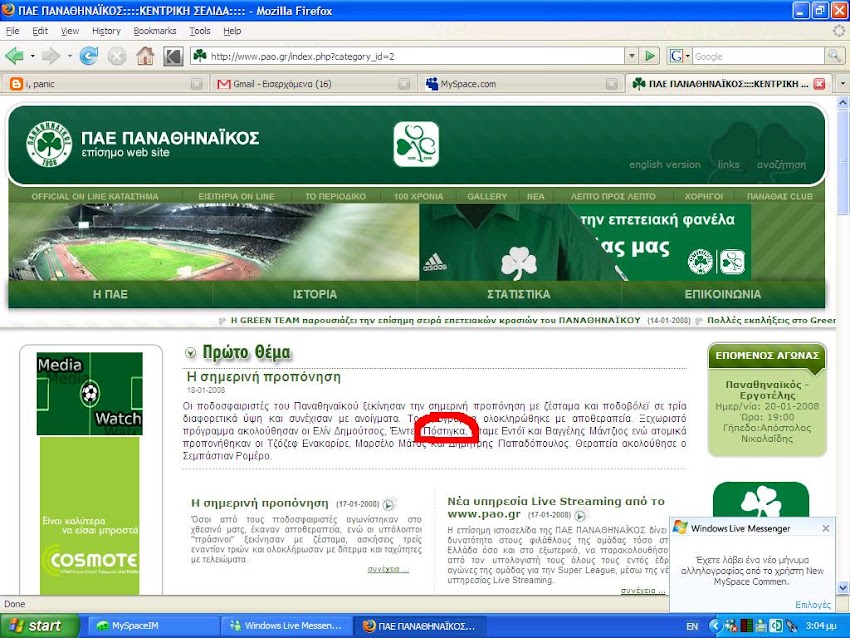Go to the browser Home icon
This screenshot has height=638, width=850.
tap(145, 56)
